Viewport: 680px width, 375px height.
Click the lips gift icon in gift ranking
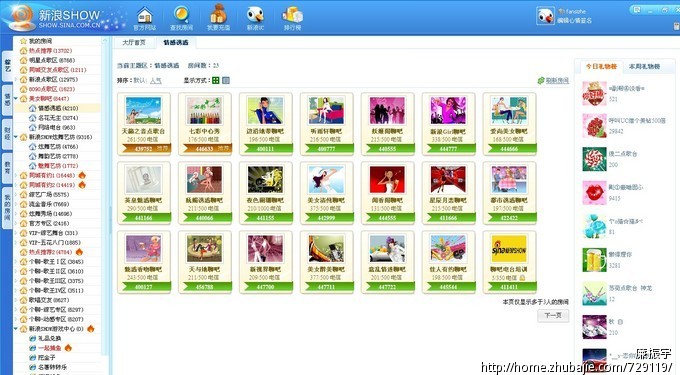pyautogui.click(x=594, y=192)
